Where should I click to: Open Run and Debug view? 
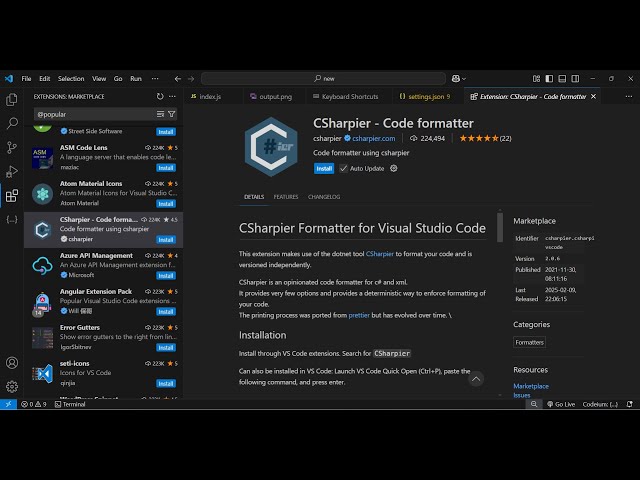point(12,171)
